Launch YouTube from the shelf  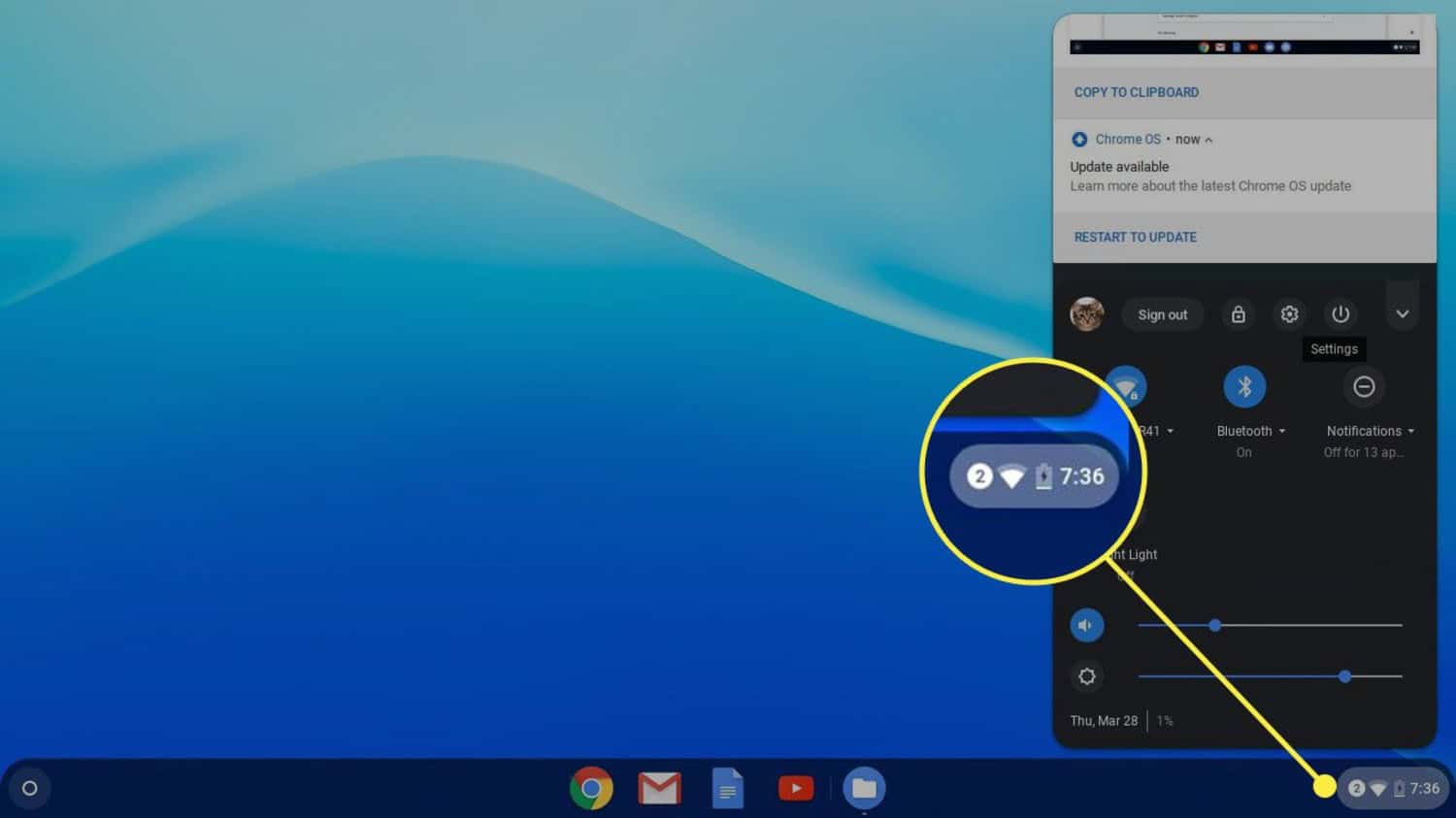pos(795,788)
